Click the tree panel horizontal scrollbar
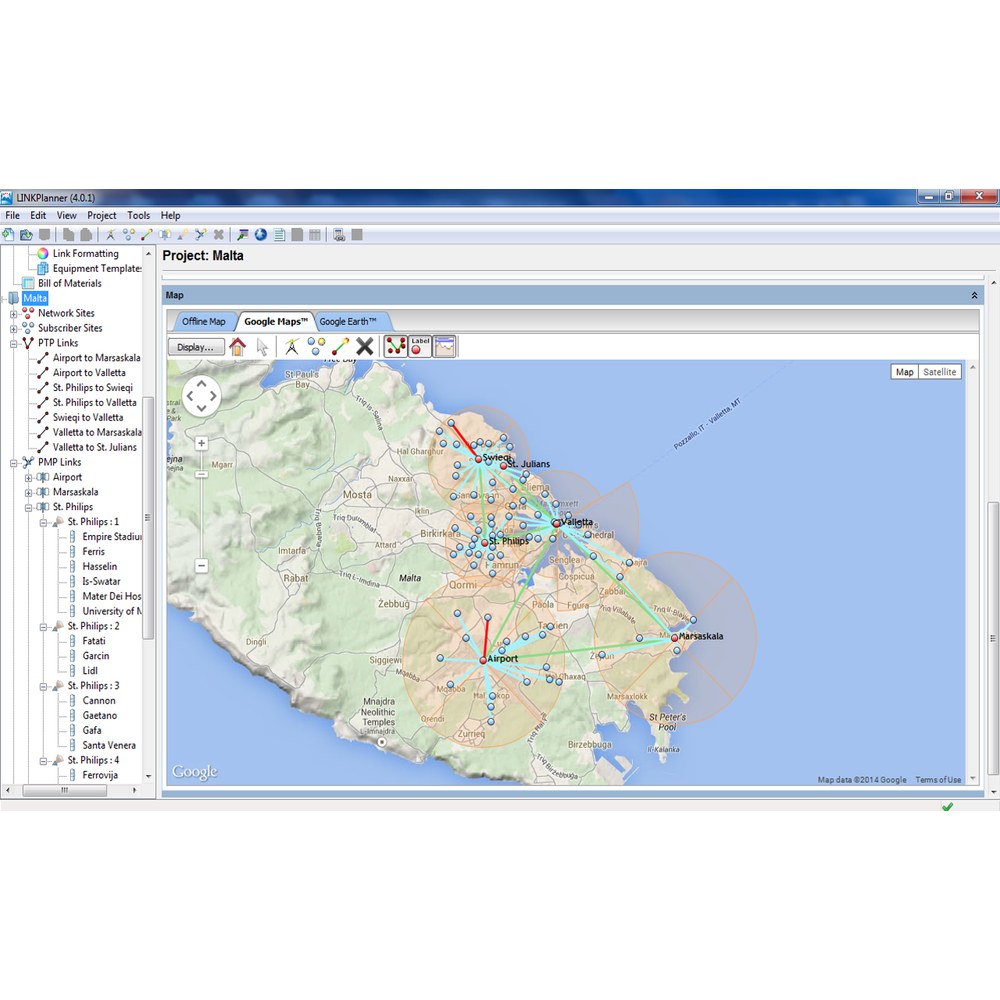 point(64,790)
